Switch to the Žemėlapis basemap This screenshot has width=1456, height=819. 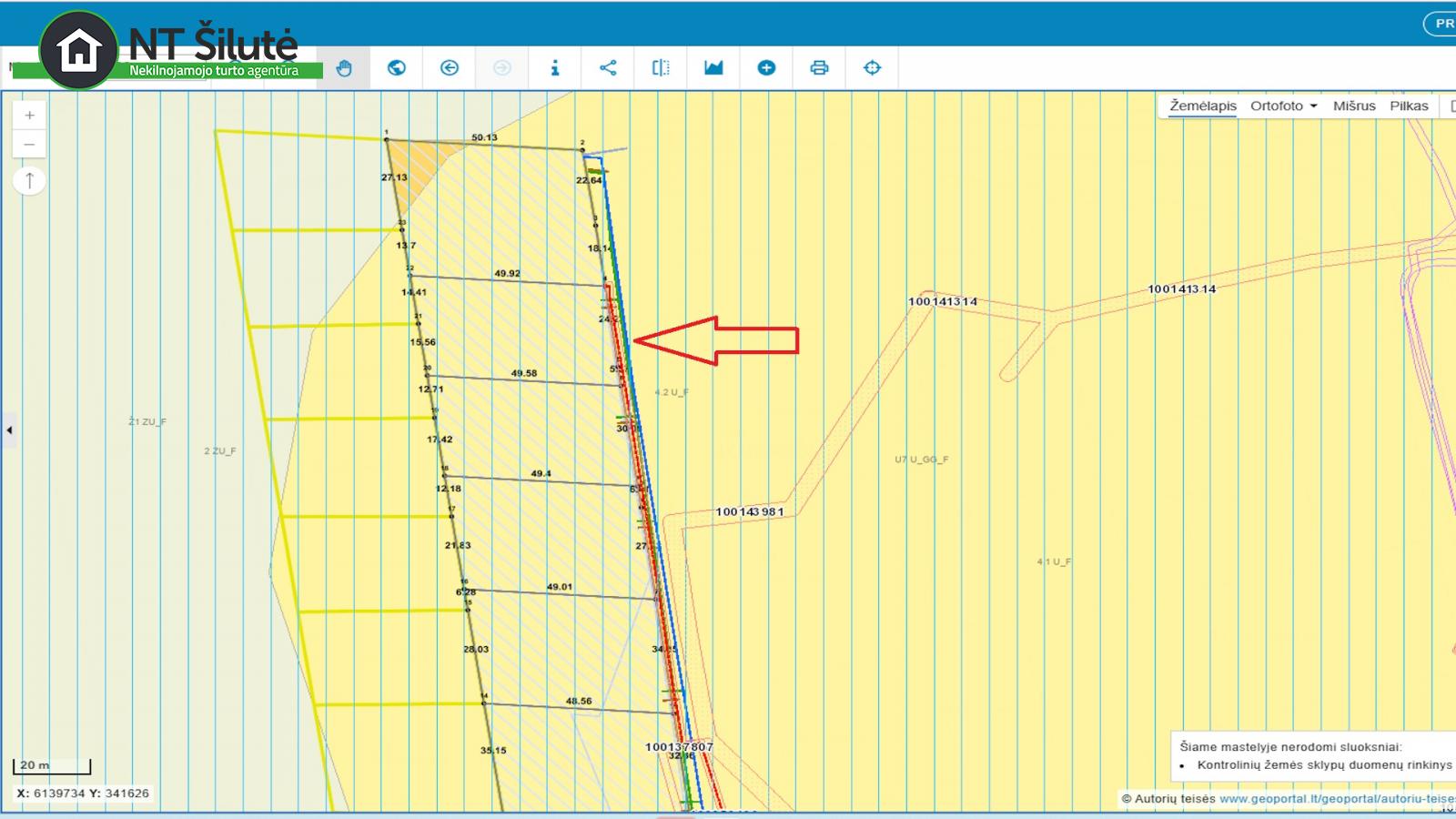click(x=1203, y=106)
